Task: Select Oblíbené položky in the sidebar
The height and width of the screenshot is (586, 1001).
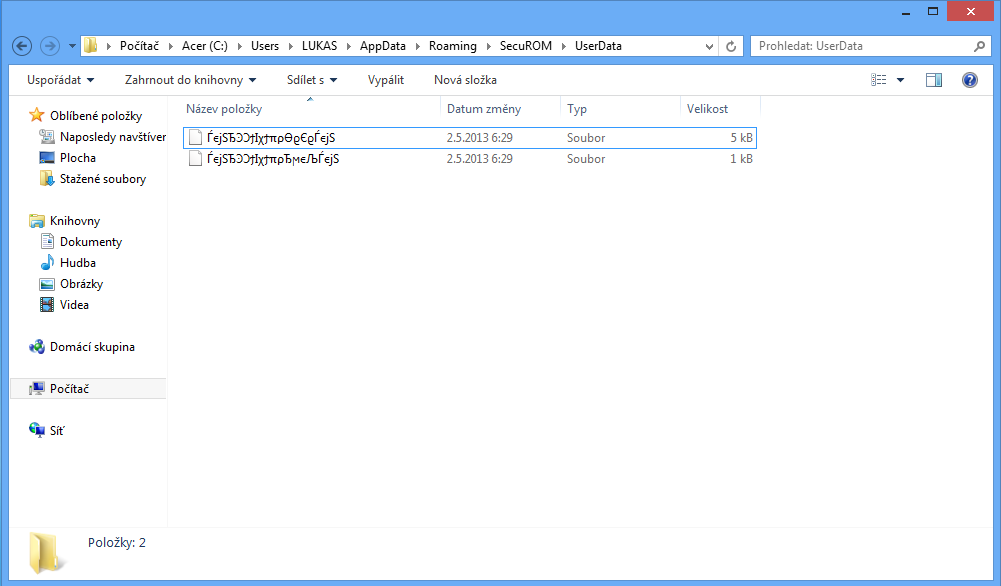Action: pos(96,116)
